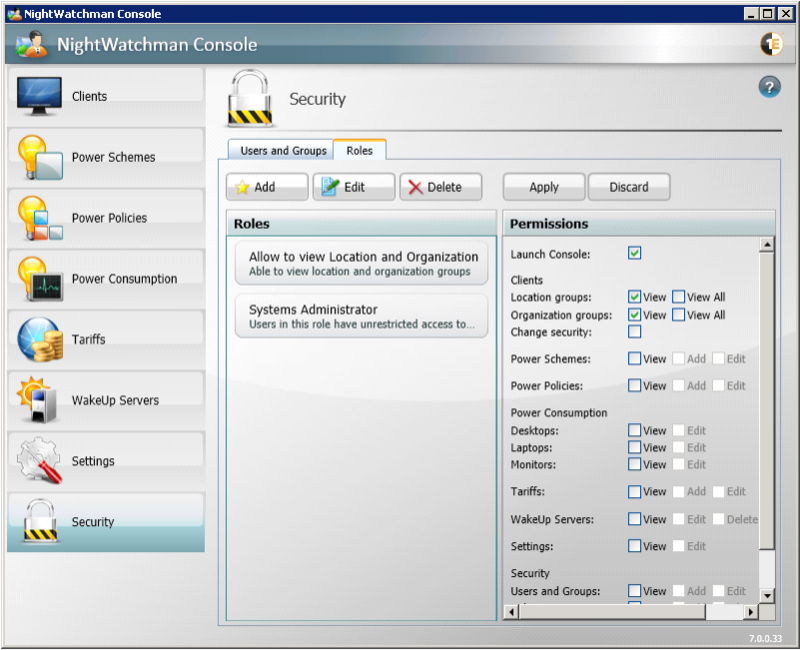Viewport: 800px width, 650px height.
Task: Click the blue help question mark icon
Action: pos(769,87)
